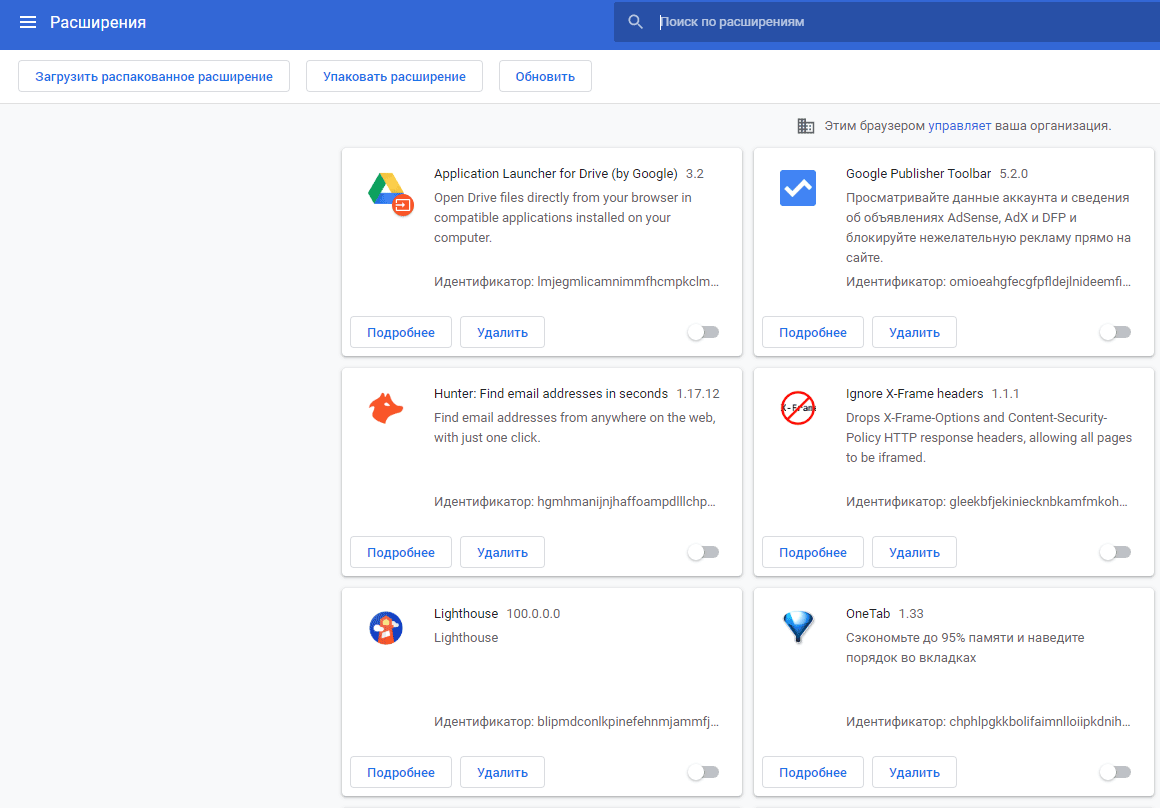Click the Lighthouse extension icon
The height and width of the screenshot is (808, 1160).
coord(386,628)
